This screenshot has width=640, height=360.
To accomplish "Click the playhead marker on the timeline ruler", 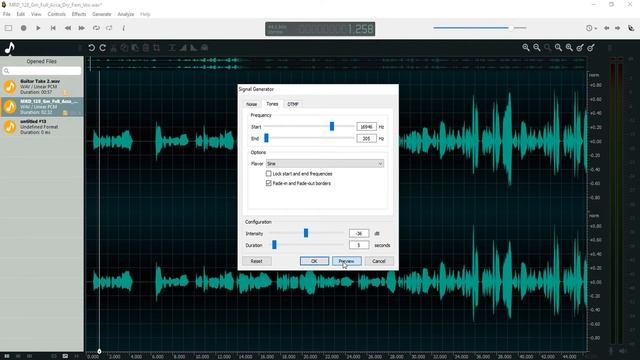I will 99,351.
